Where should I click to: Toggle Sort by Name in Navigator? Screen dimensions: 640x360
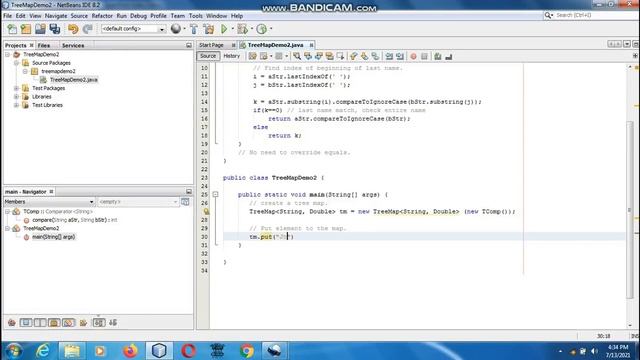99,323
